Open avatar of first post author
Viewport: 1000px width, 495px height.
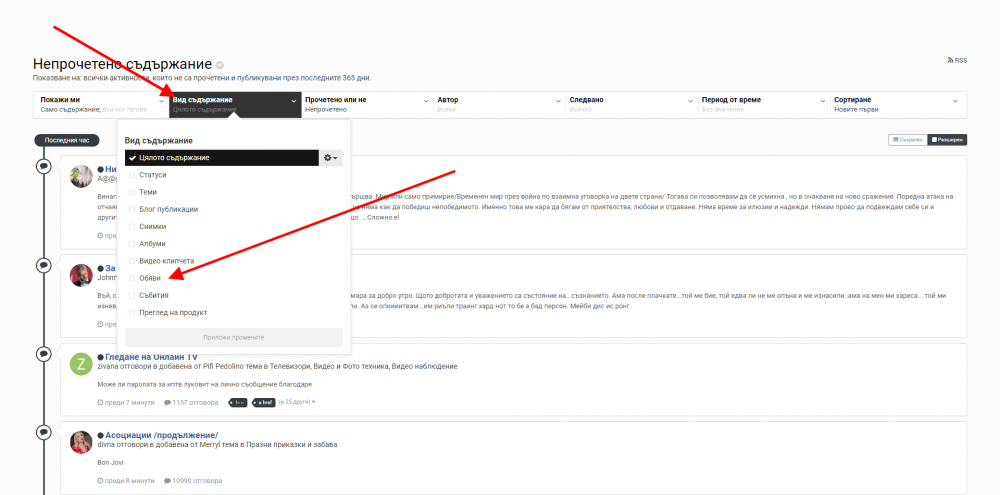click(x=81, y=176)
